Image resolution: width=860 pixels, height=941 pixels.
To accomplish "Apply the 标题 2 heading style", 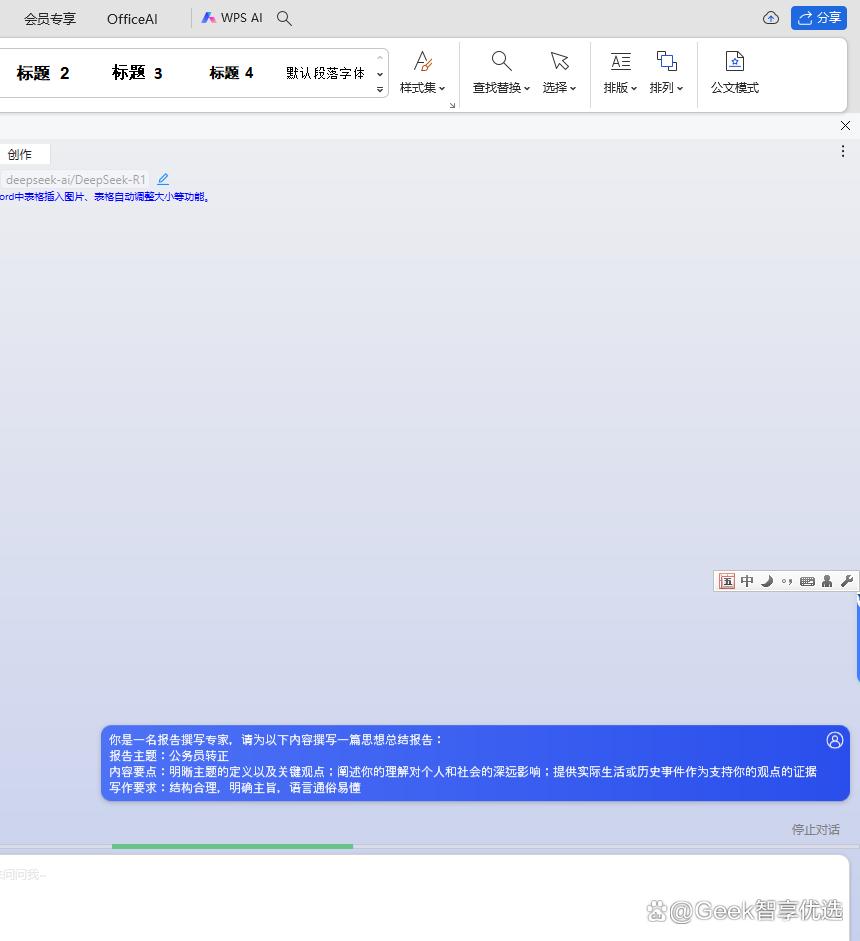I will tap(43, 73).
